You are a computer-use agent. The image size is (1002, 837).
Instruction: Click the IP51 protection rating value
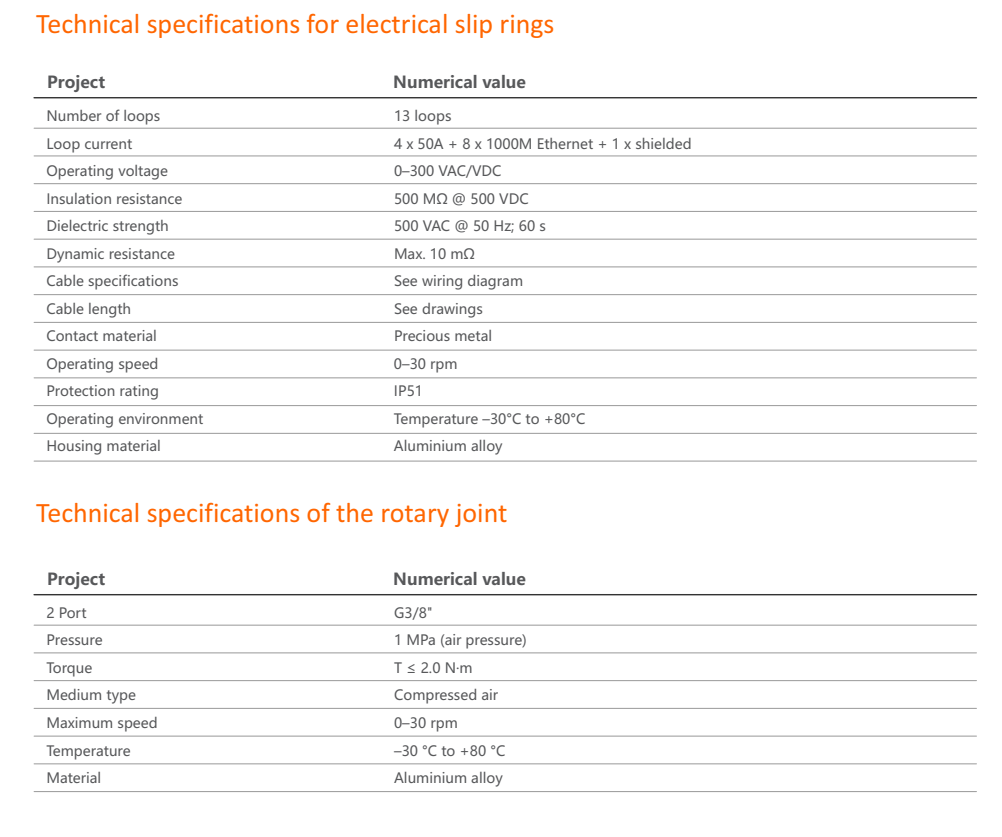click(x=408, y=392)
